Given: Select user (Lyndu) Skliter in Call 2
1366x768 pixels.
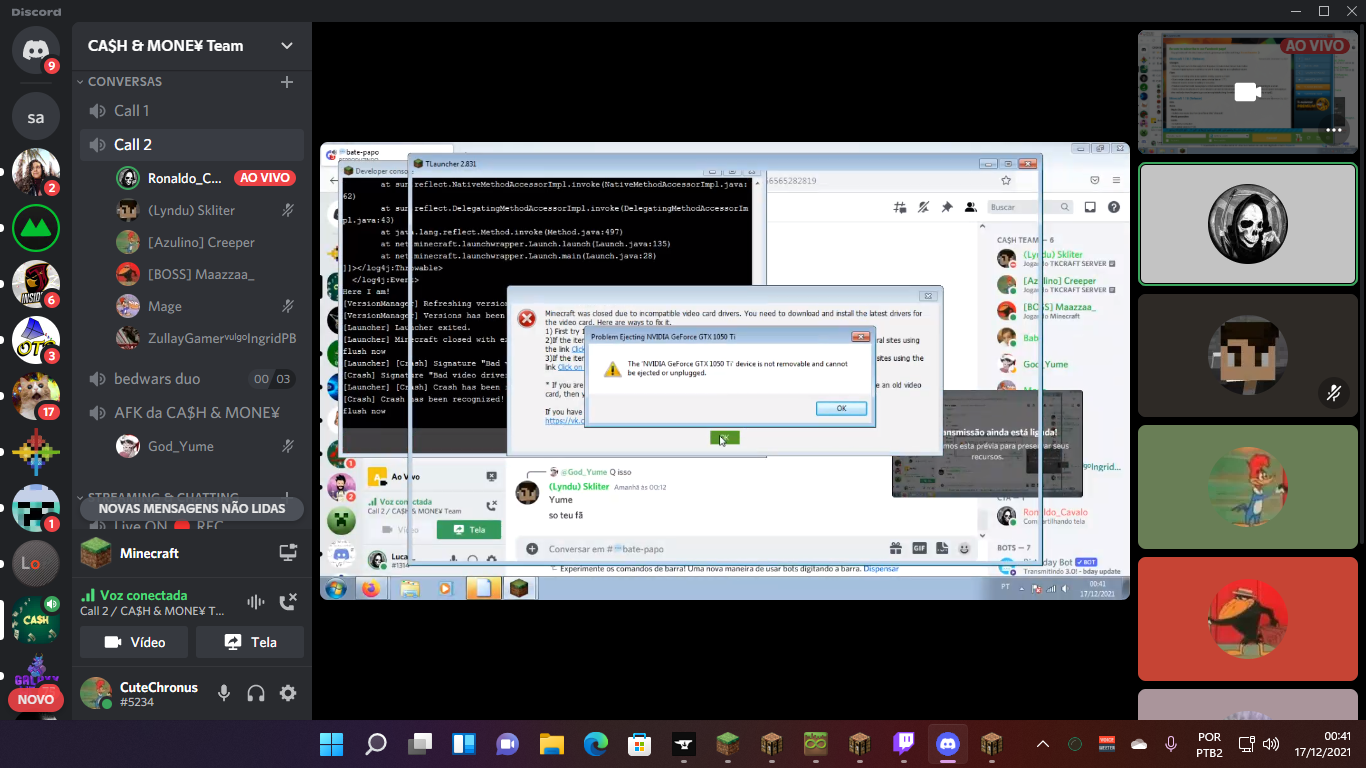Looking at the screenshot, I should click(x=208, y=210).
